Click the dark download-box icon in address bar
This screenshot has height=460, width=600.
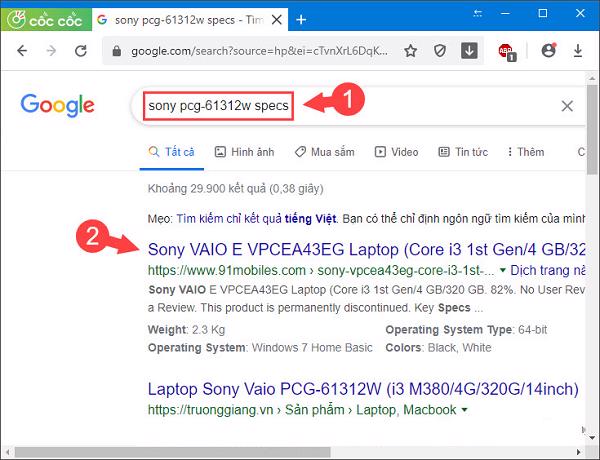[x=469, y=51]
